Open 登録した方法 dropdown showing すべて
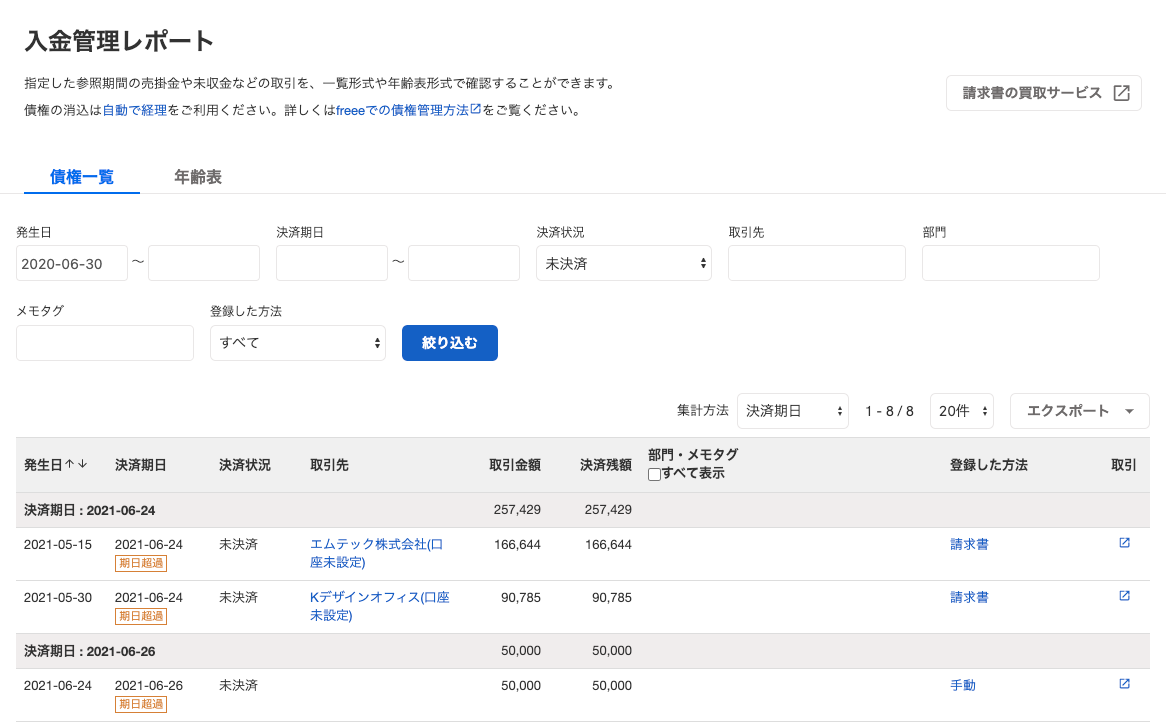 point(297,343)
